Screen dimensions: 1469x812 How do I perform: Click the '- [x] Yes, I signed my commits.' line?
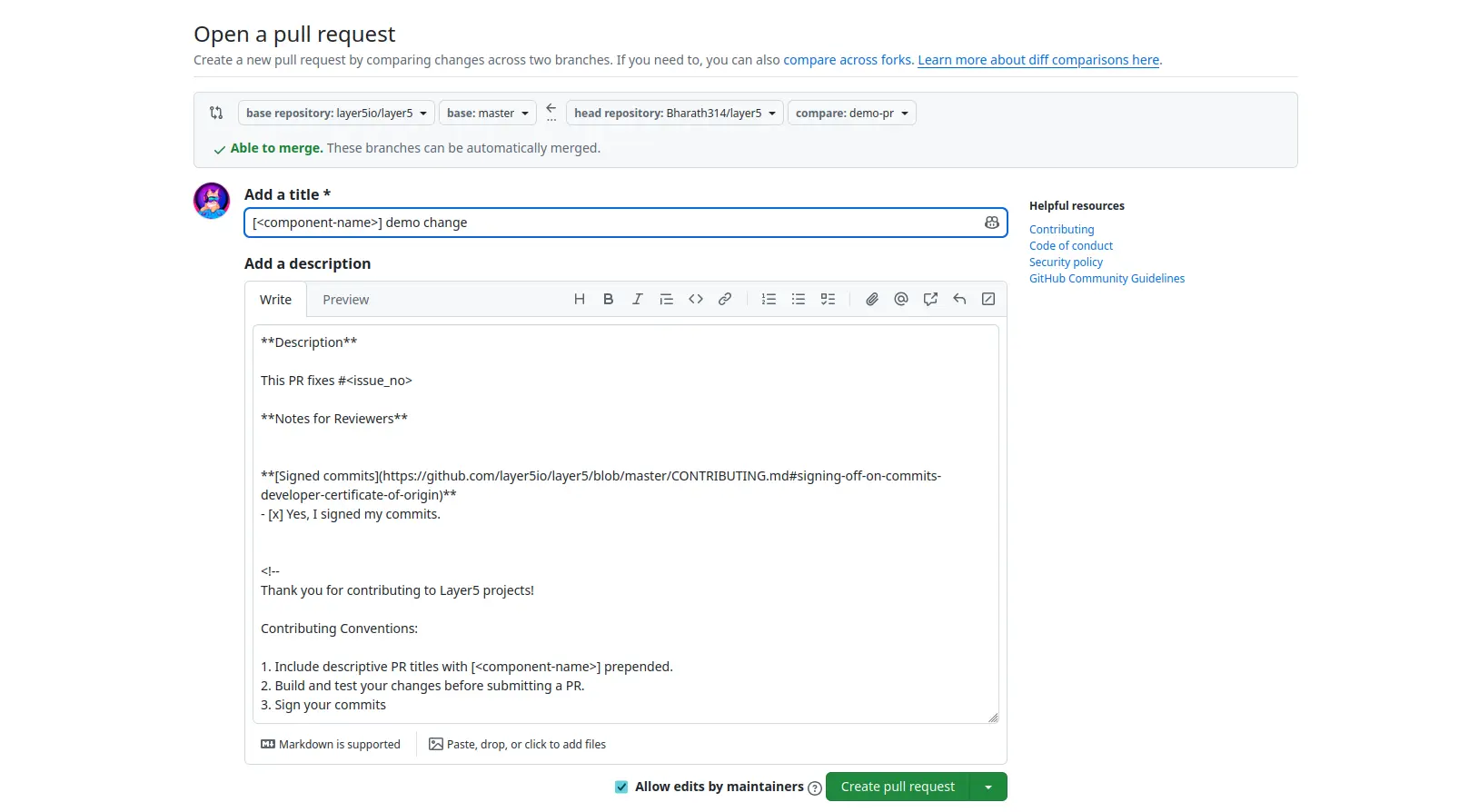pos(351,514)
